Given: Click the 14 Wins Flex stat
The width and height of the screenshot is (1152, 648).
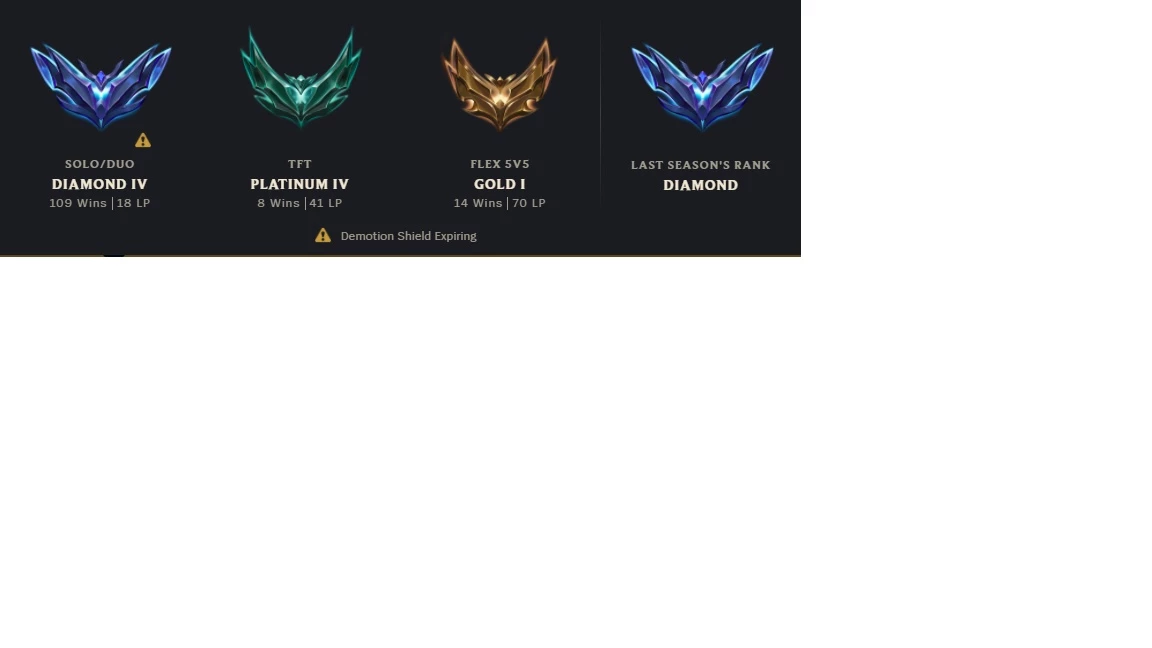Looking at the screenshot, I should coord(478,203).
